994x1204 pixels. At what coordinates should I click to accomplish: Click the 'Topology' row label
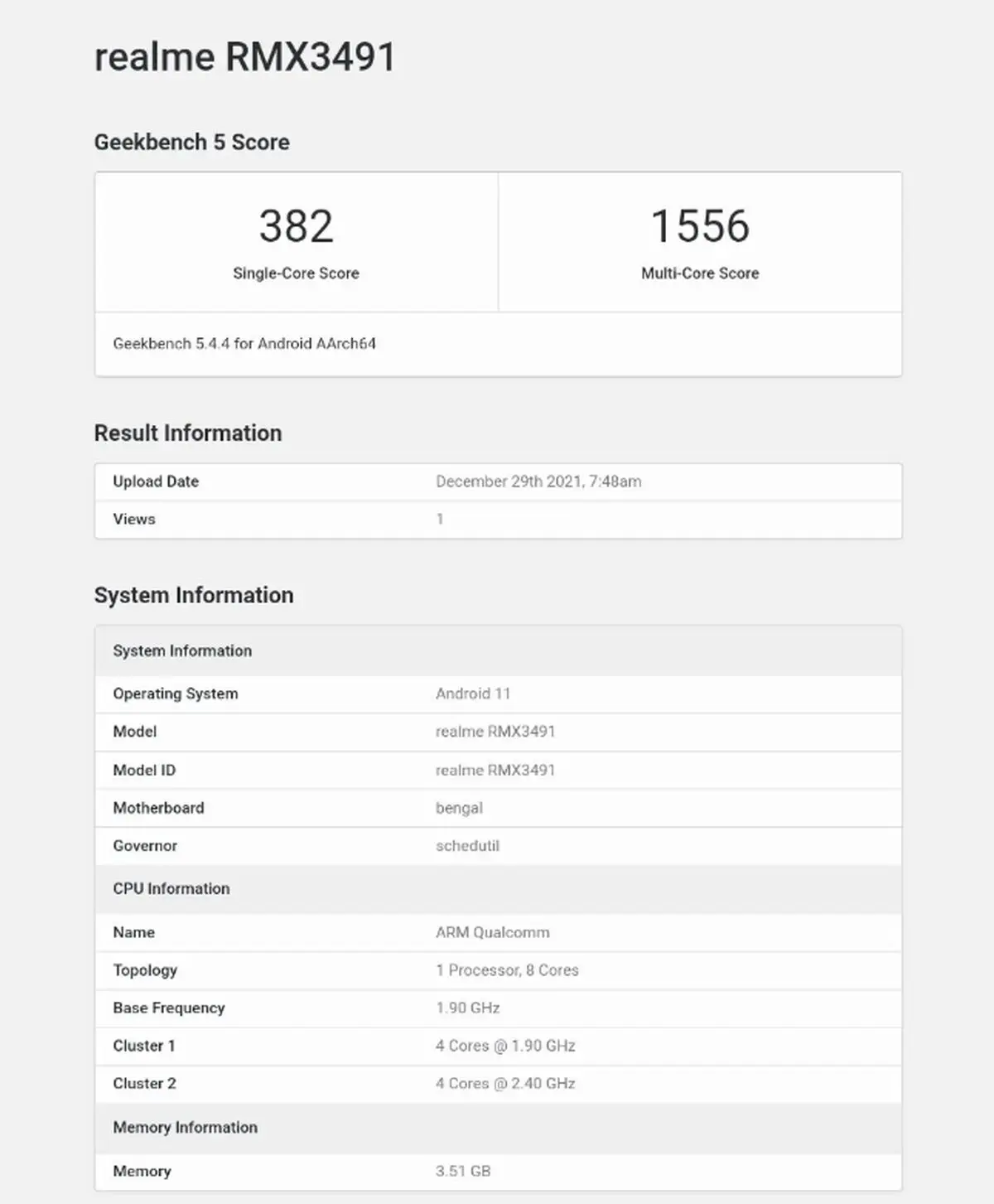tap(145, 970)
